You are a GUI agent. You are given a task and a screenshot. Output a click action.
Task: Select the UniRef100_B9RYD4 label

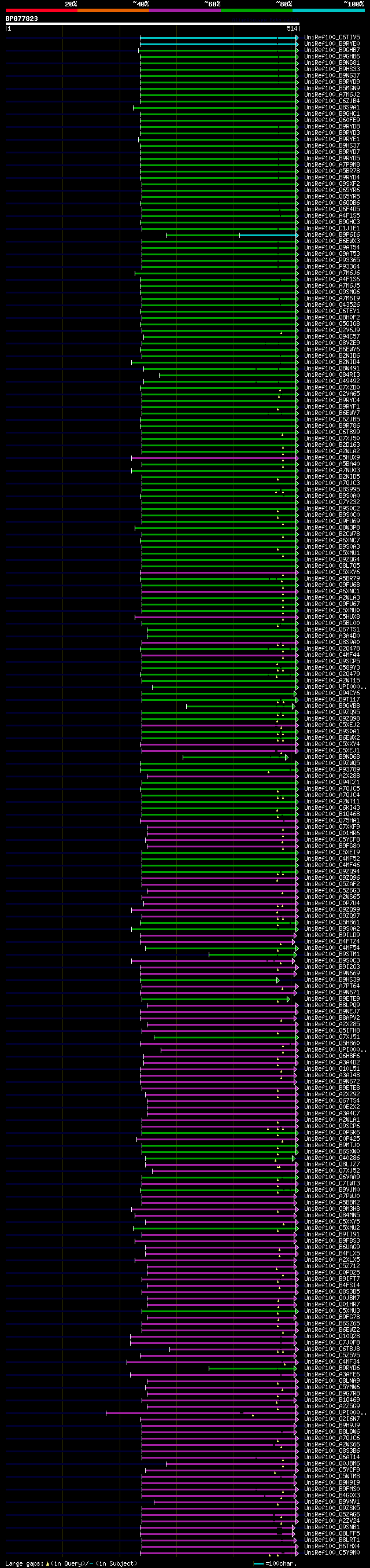(332, 178)
